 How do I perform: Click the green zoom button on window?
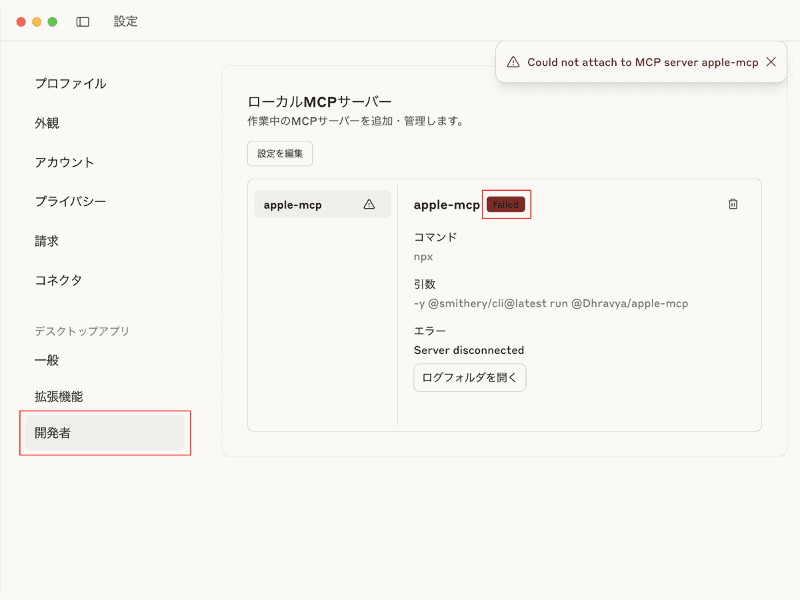point(53,19)
